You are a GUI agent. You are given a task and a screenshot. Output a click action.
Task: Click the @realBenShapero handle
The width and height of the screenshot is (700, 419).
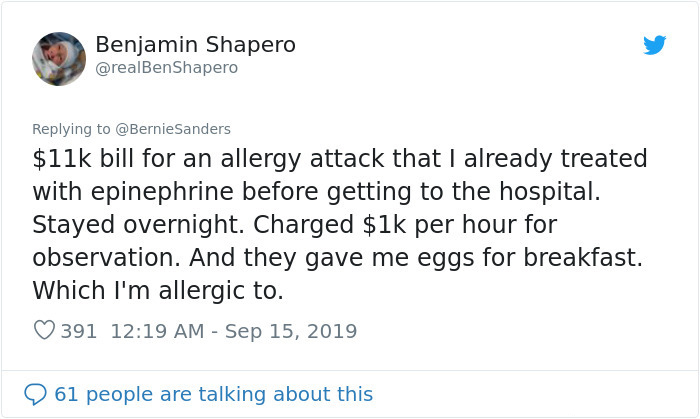coord(166,68)
